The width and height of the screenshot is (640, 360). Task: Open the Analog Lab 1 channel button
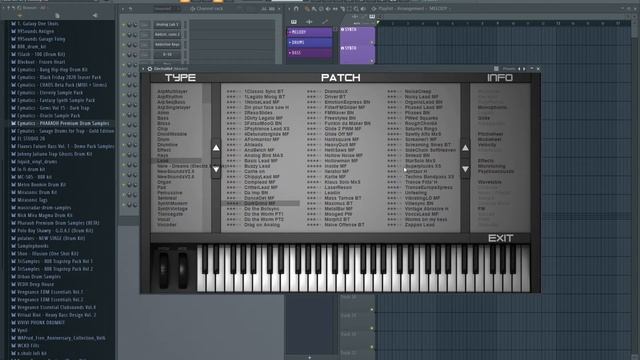click(167, 25)
